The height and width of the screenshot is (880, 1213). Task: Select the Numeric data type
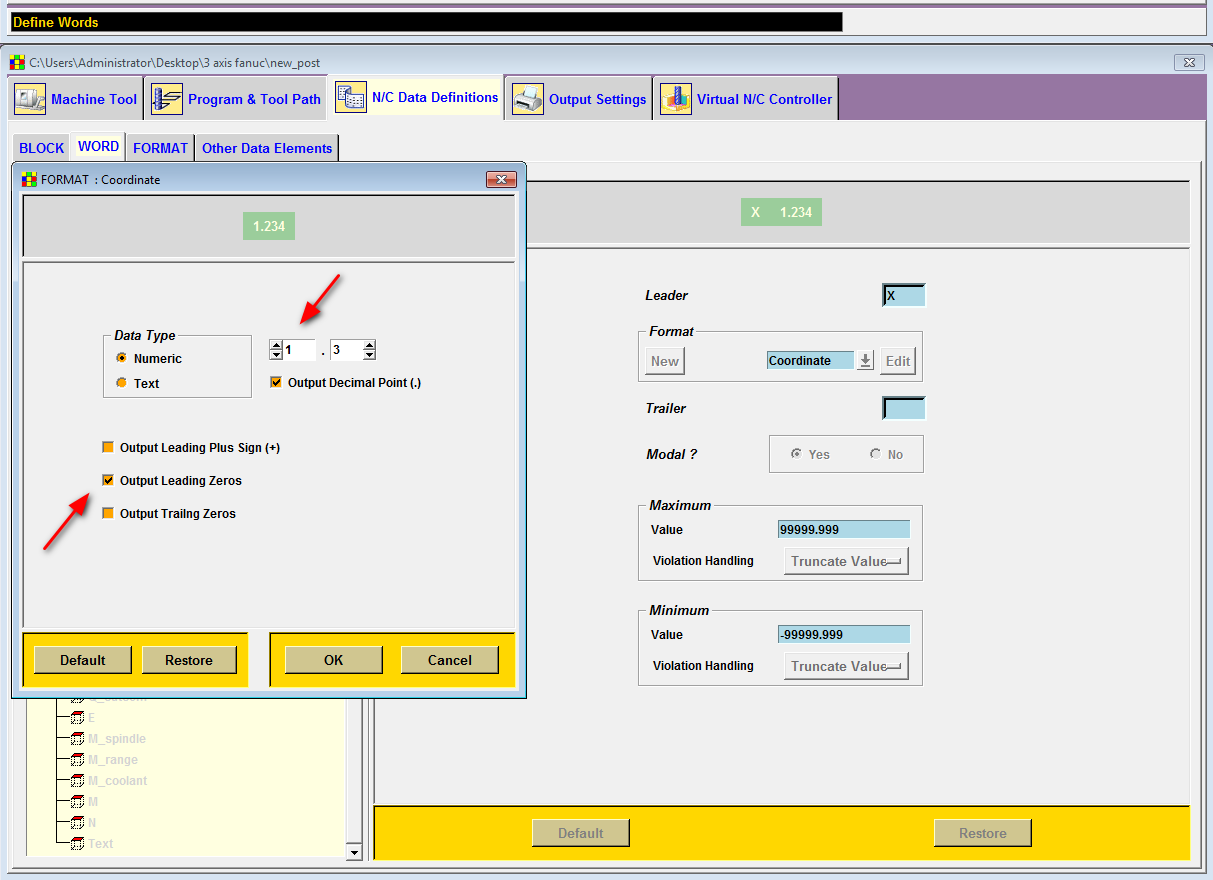pos(122,358)
